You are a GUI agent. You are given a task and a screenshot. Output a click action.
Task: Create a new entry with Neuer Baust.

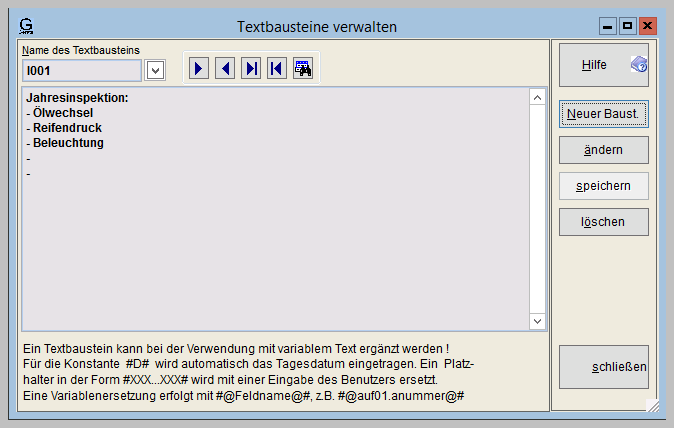click(603, 114)
